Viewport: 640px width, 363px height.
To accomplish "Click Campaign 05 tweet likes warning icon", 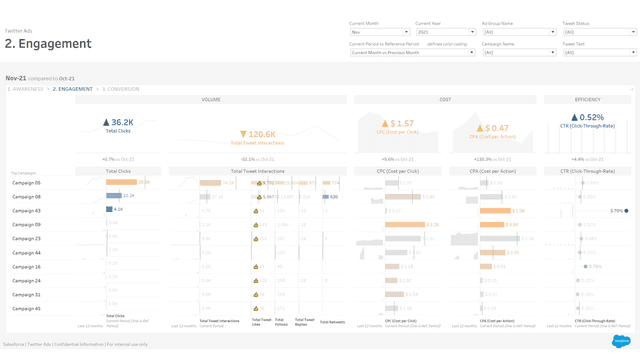I will 259,183.
